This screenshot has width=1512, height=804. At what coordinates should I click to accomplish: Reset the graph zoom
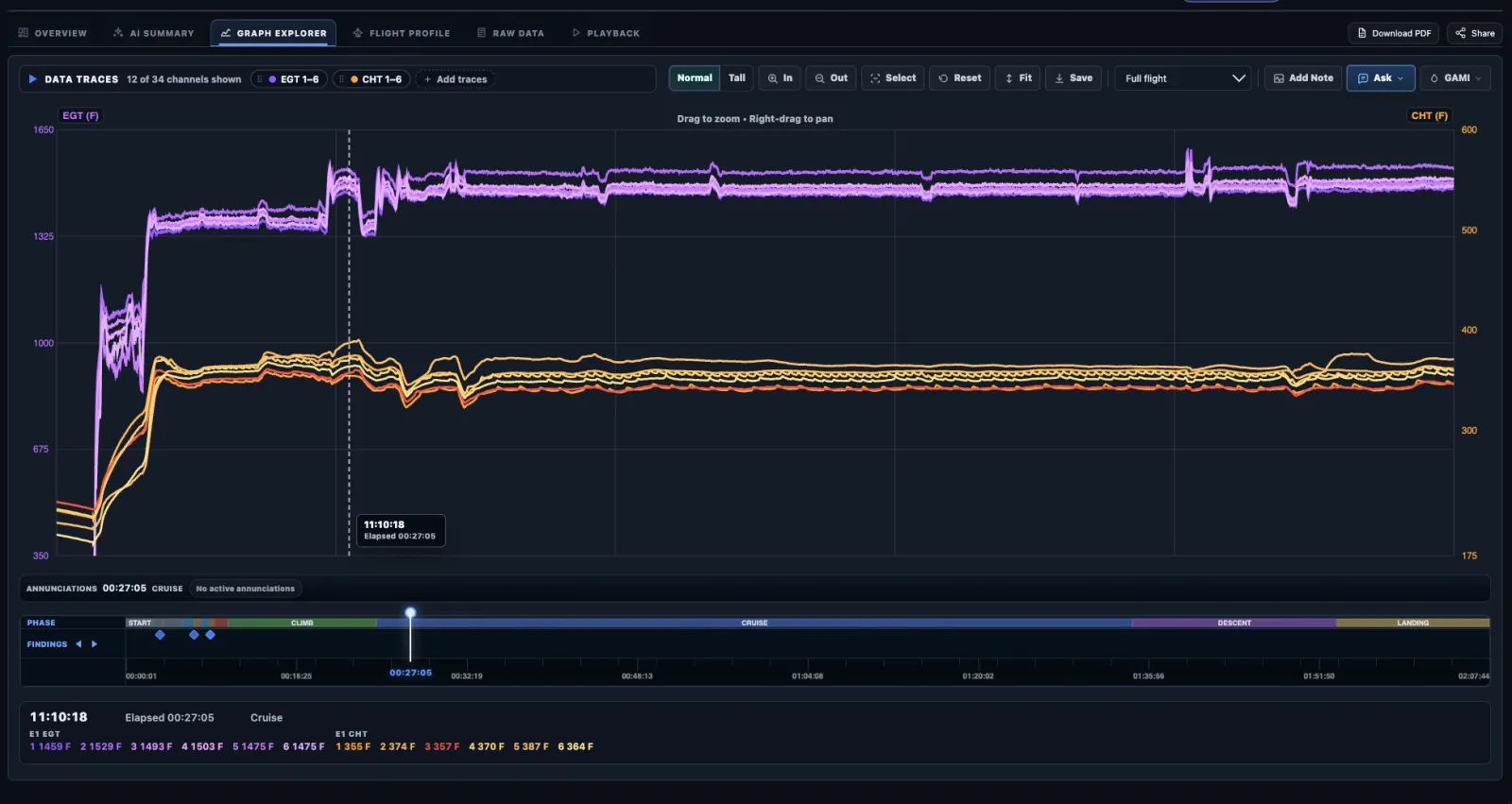tap(959, 78)
